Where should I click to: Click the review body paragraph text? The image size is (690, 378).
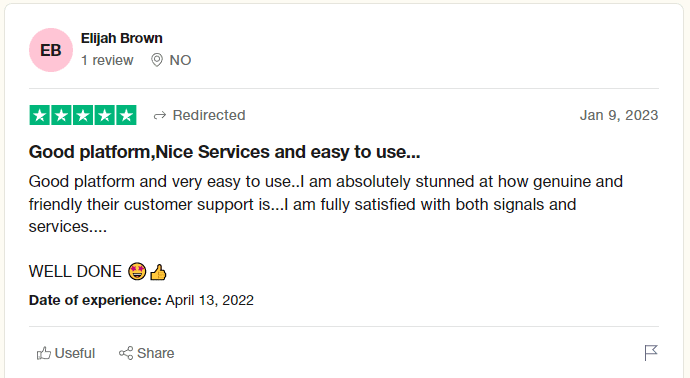326,204
